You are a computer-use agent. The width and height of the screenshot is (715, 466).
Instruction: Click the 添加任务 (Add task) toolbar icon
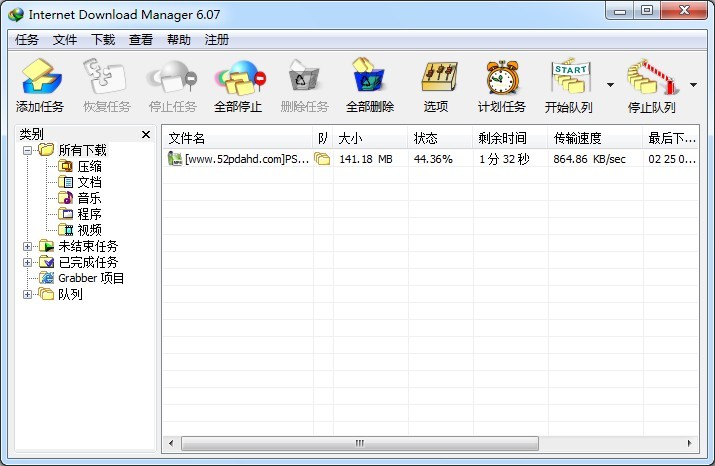tap(40, 80)
